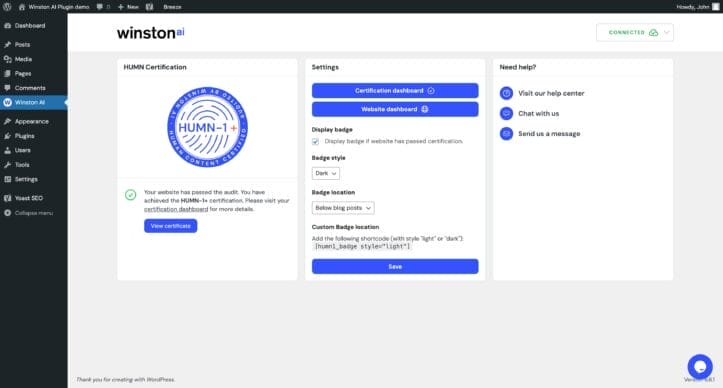
Task: Click the Tools wrench icon
Action: click(7, 165)
